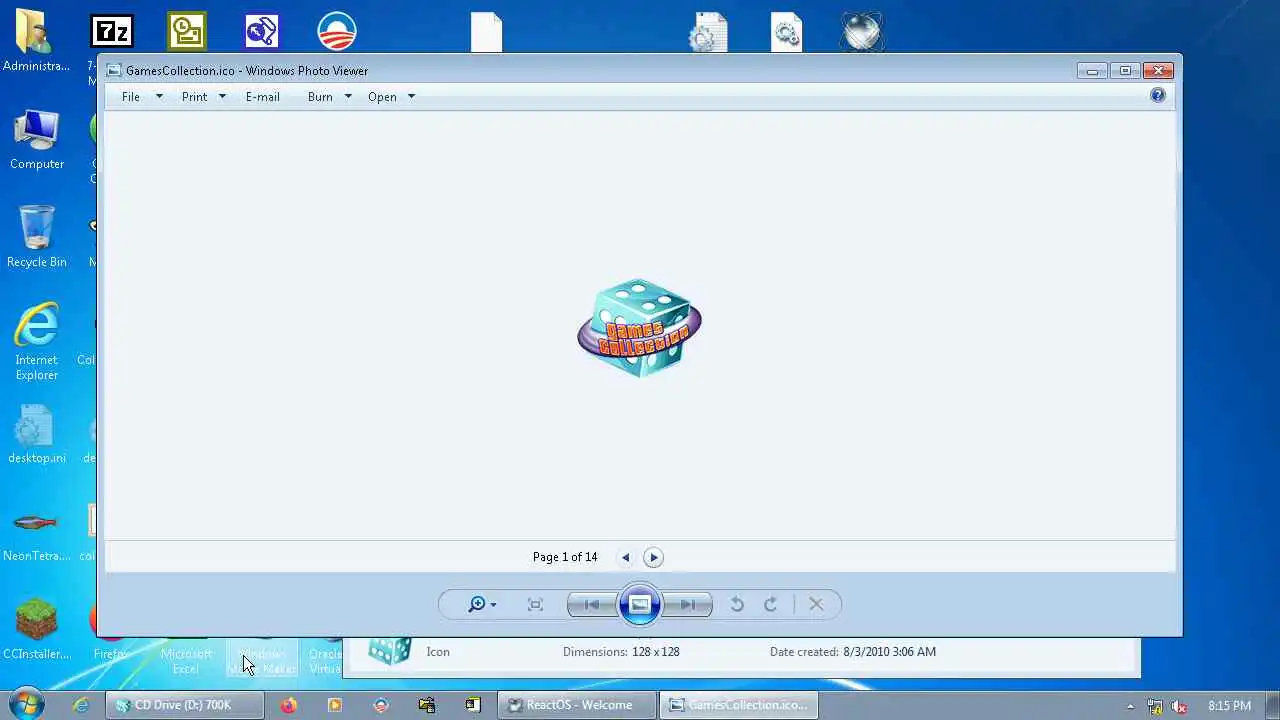Click E-mail in the Photo Viewer toolbar
Image resolution: width=1280 pixels, height=720 pixels.
263,97
